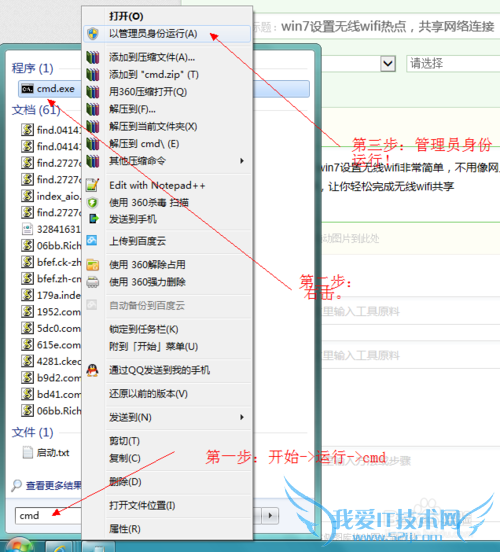Click the archive icon beside 添加到 "cmd.zip"

(x=93, y=74)
